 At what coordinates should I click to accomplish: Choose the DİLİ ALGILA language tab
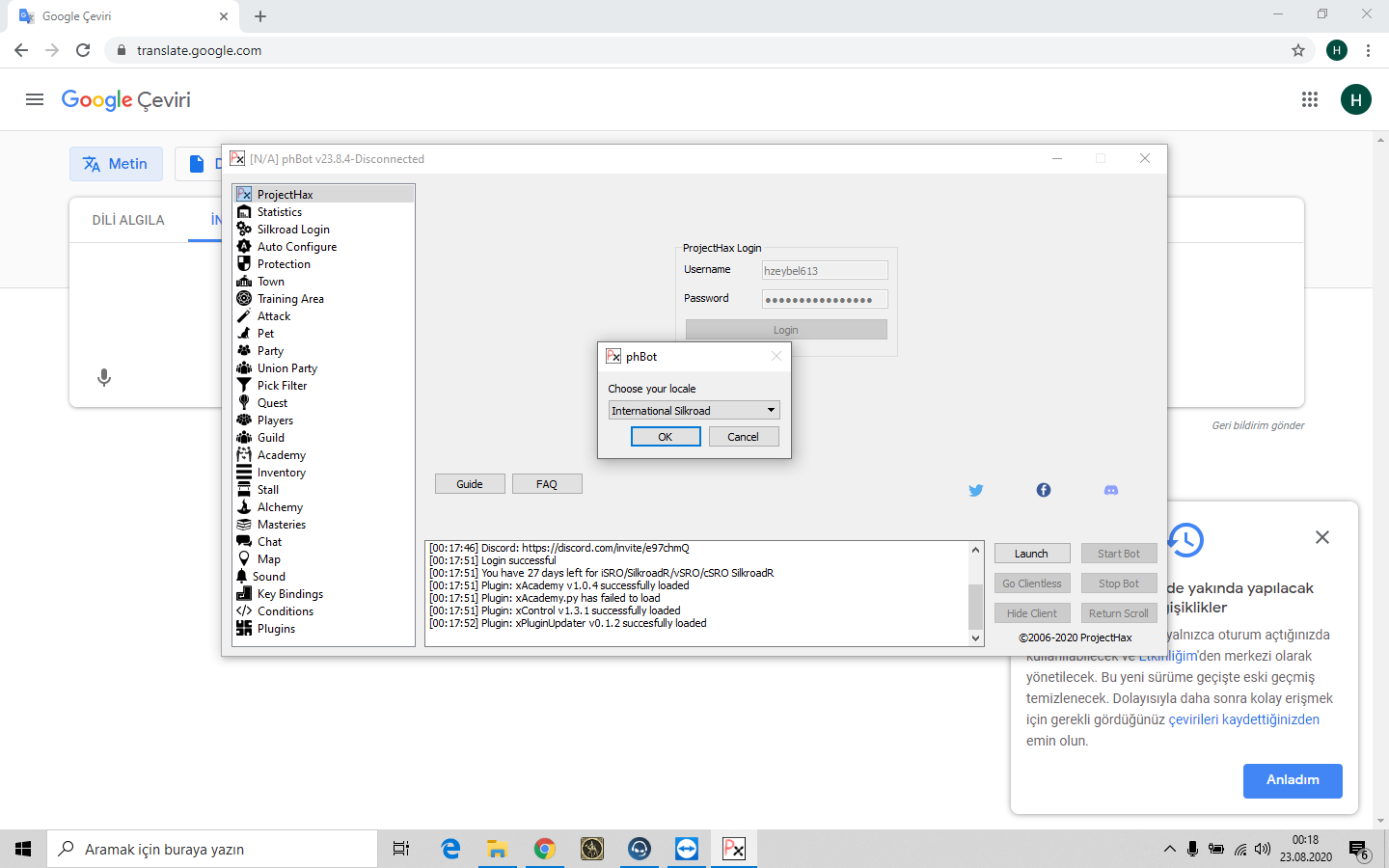pyautogui.click(x=128, y=220)
